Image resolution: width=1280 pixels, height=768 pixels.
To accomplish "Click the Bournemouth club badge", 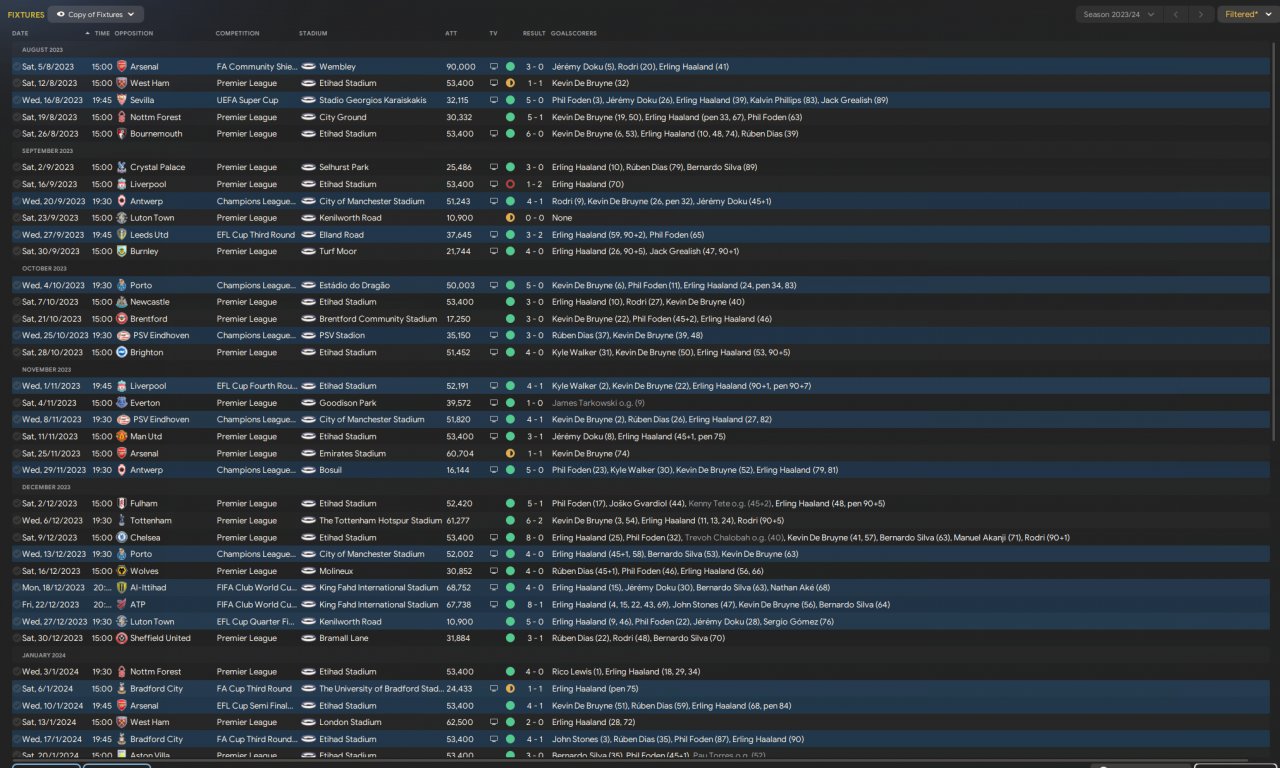I will [122, 134].
